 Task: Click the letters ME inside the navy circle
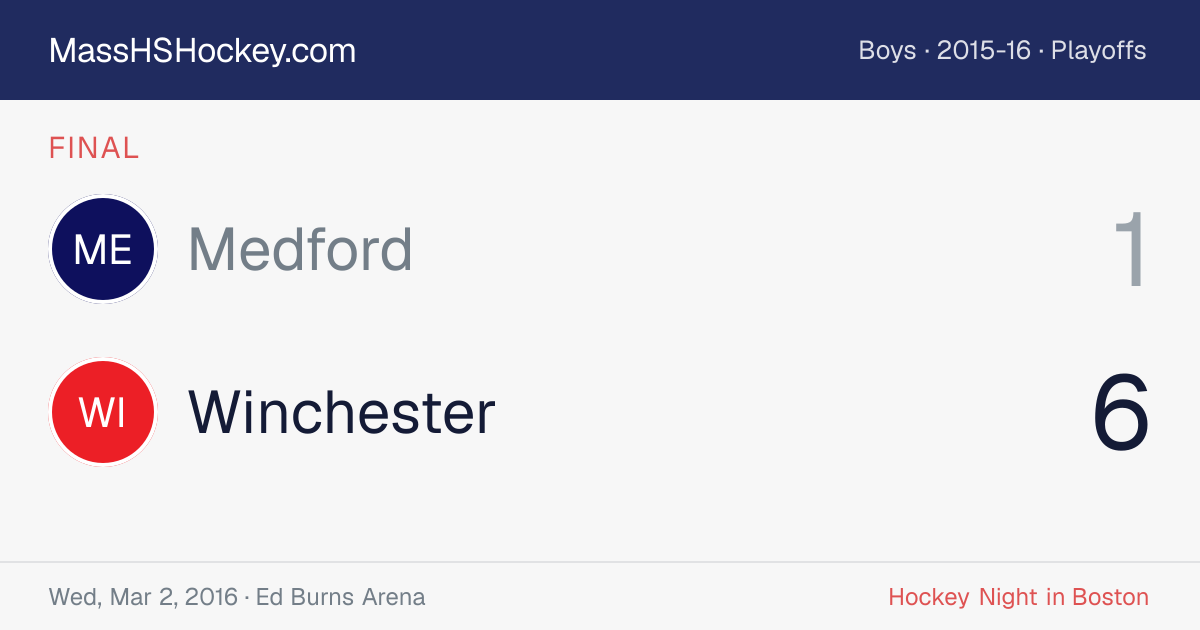tap(103, 250)
